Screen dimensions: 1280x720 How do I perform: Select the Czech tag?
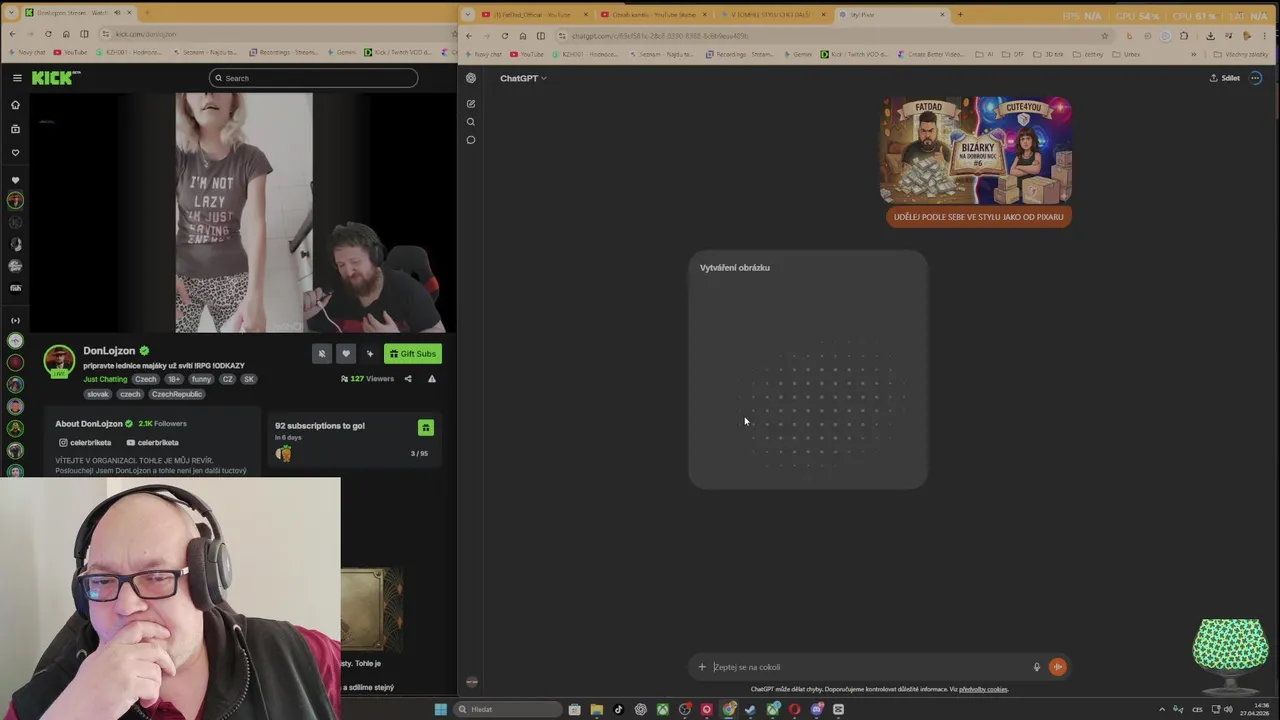(x=146, y=379)
